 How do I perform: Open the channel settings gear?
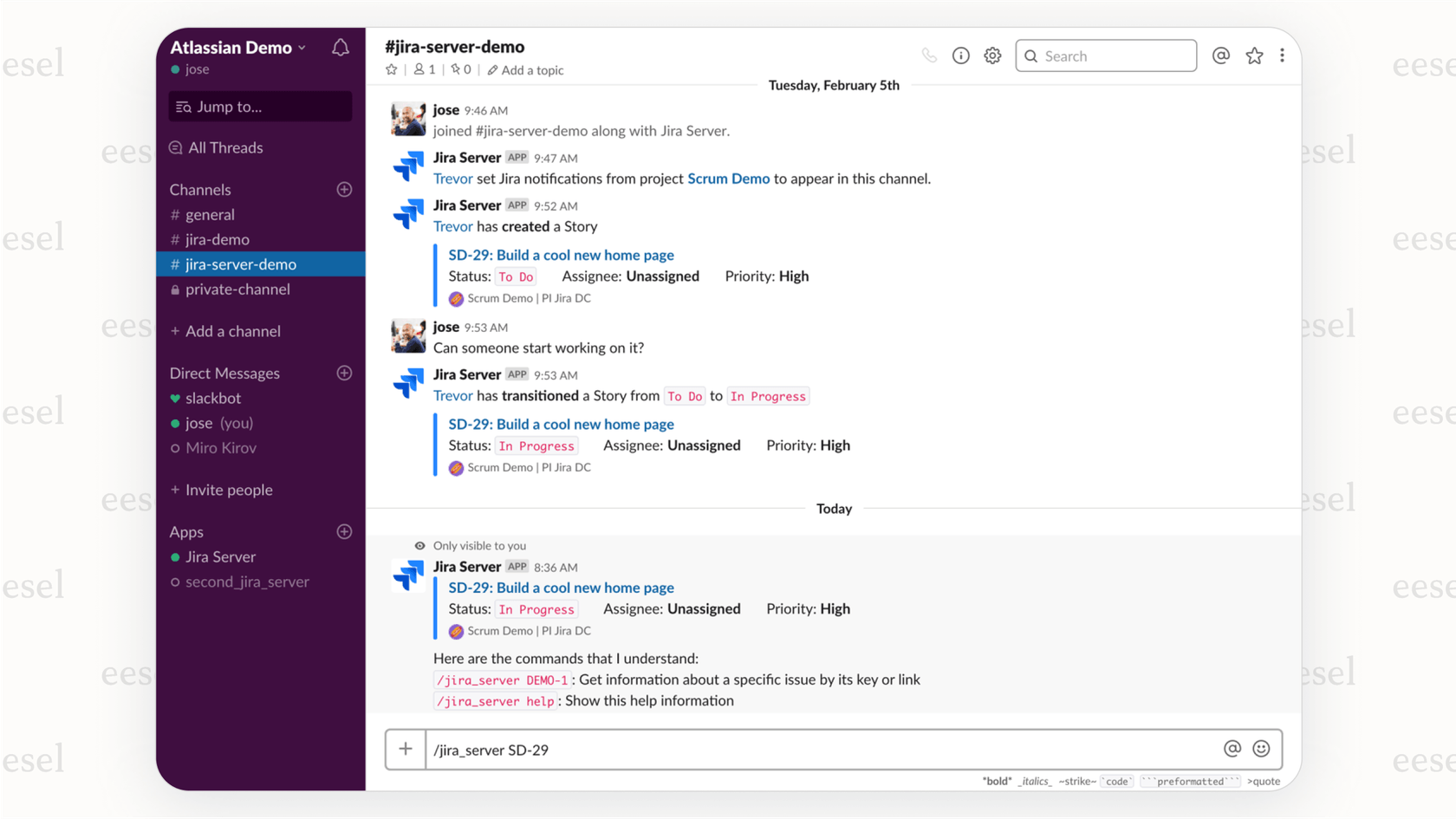point(992,55)
